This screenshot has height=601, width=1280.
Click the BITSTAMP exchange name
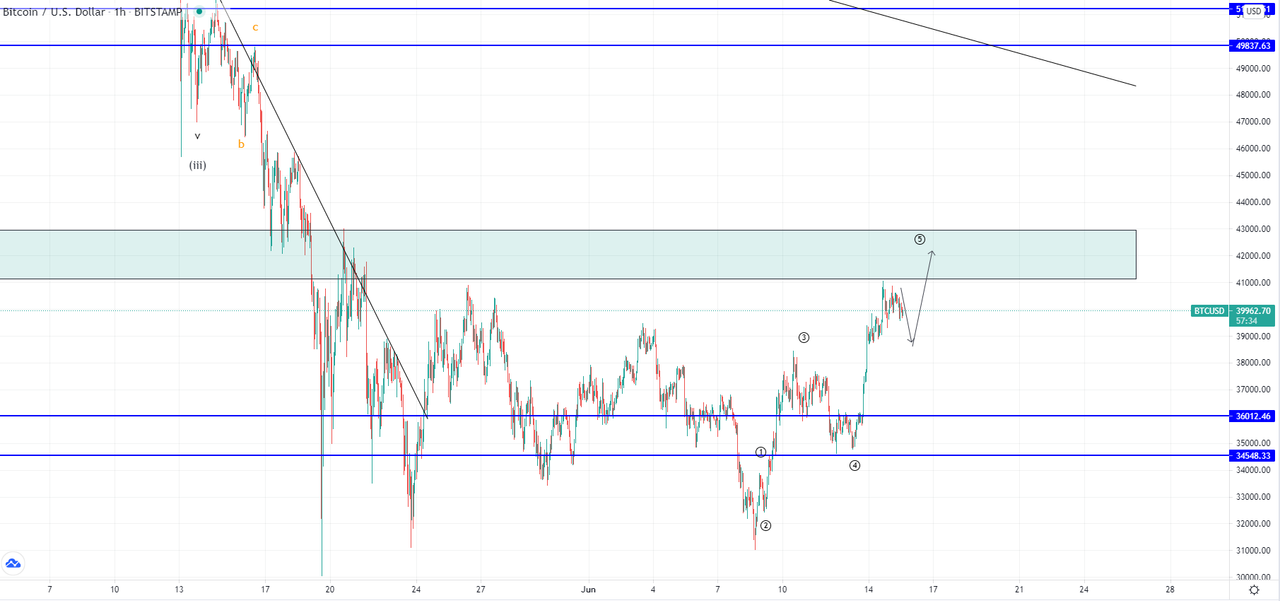coord(158,11)
